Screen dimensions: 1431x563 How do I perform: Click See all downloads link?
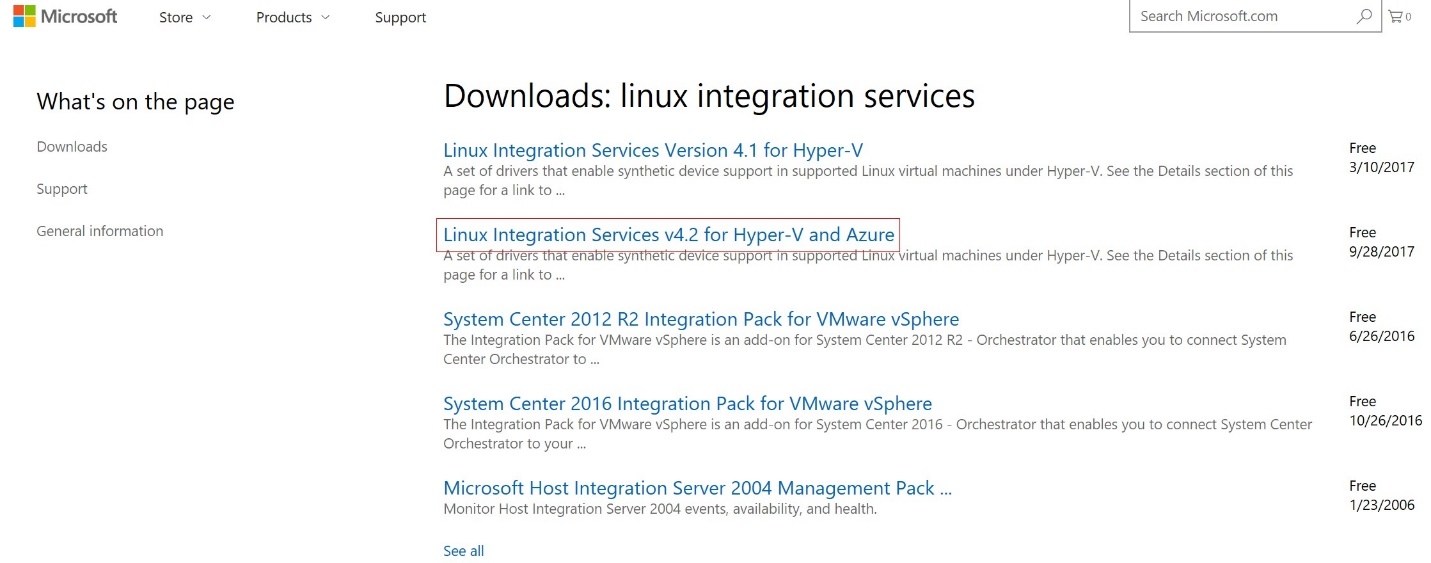coord(463,551)
